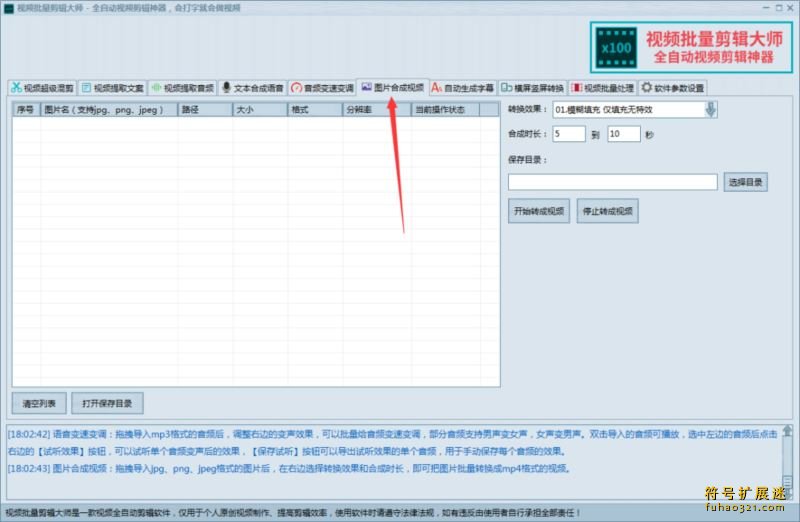
Task: Minimize the application window
Action: (x=766, y=8)
